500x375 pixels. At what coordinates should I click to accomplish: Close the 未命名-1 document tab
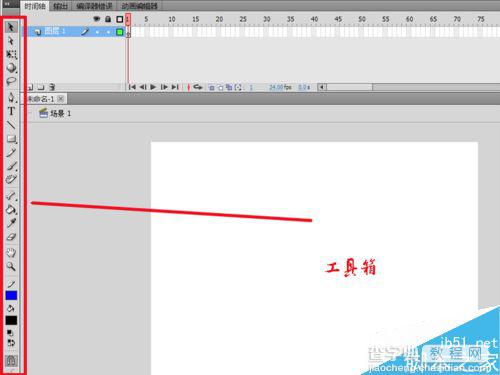(x=61, y=99)
